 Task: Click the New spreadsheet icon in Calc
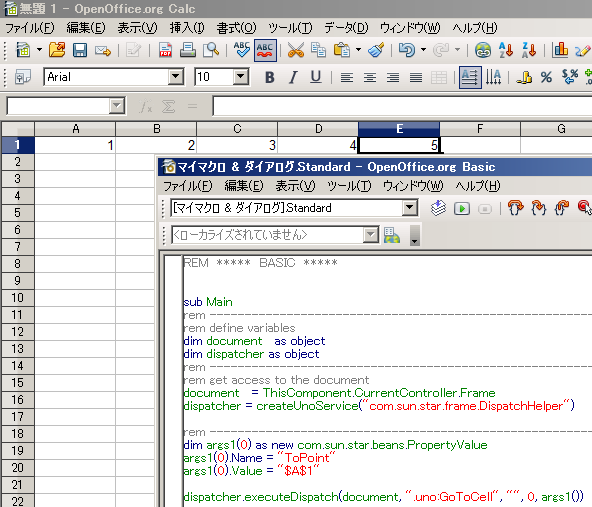pyautogui.click(x=23, y=50)
